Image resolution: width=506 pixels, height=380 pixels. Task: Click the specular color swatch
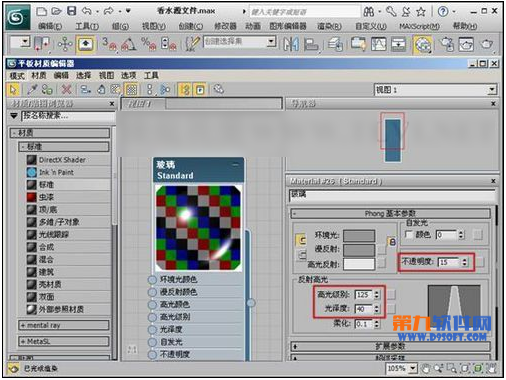[x=359, y=264]
